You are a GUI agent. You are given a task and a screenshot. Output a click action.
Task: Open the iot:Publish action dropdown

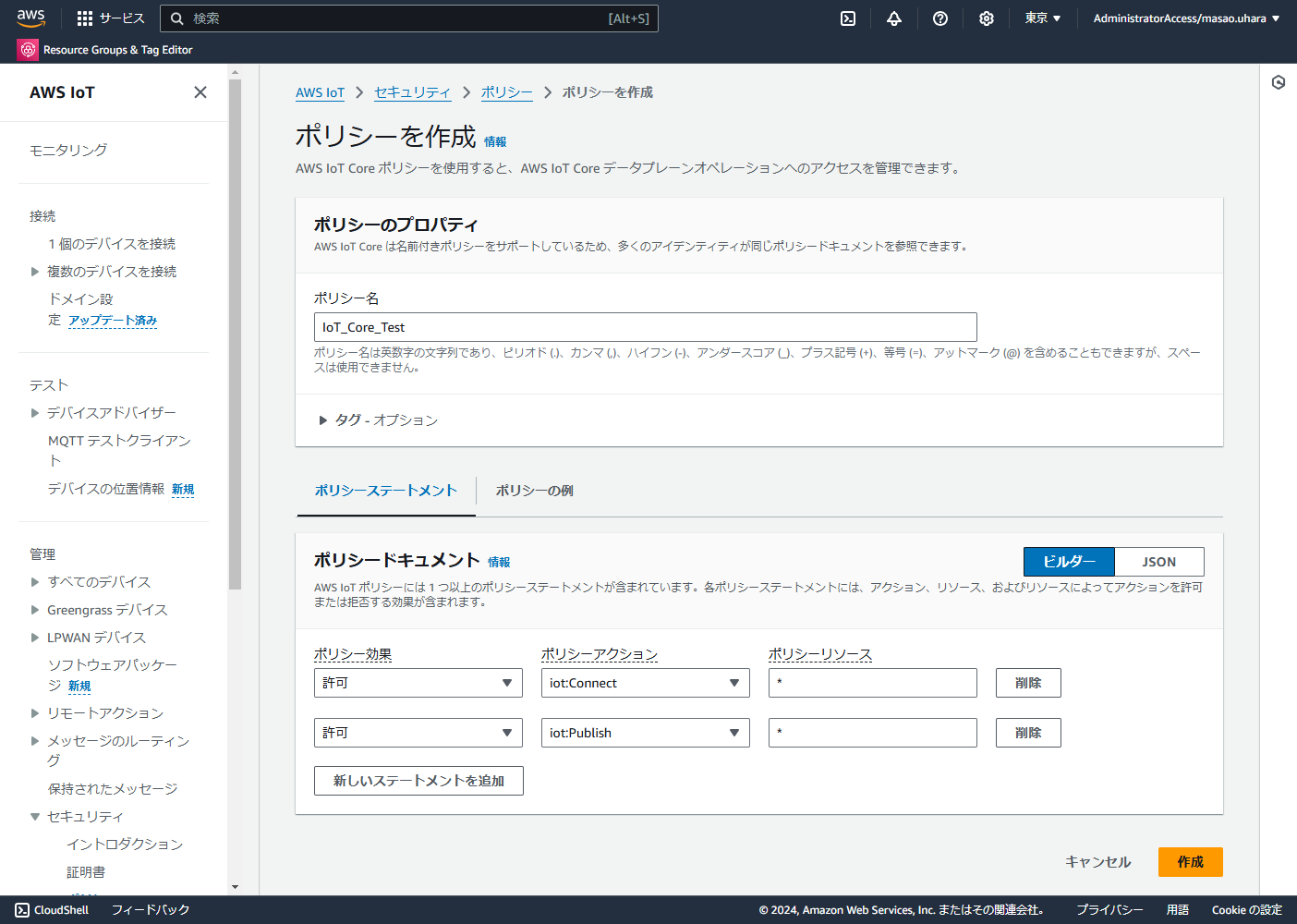[646, 733]
